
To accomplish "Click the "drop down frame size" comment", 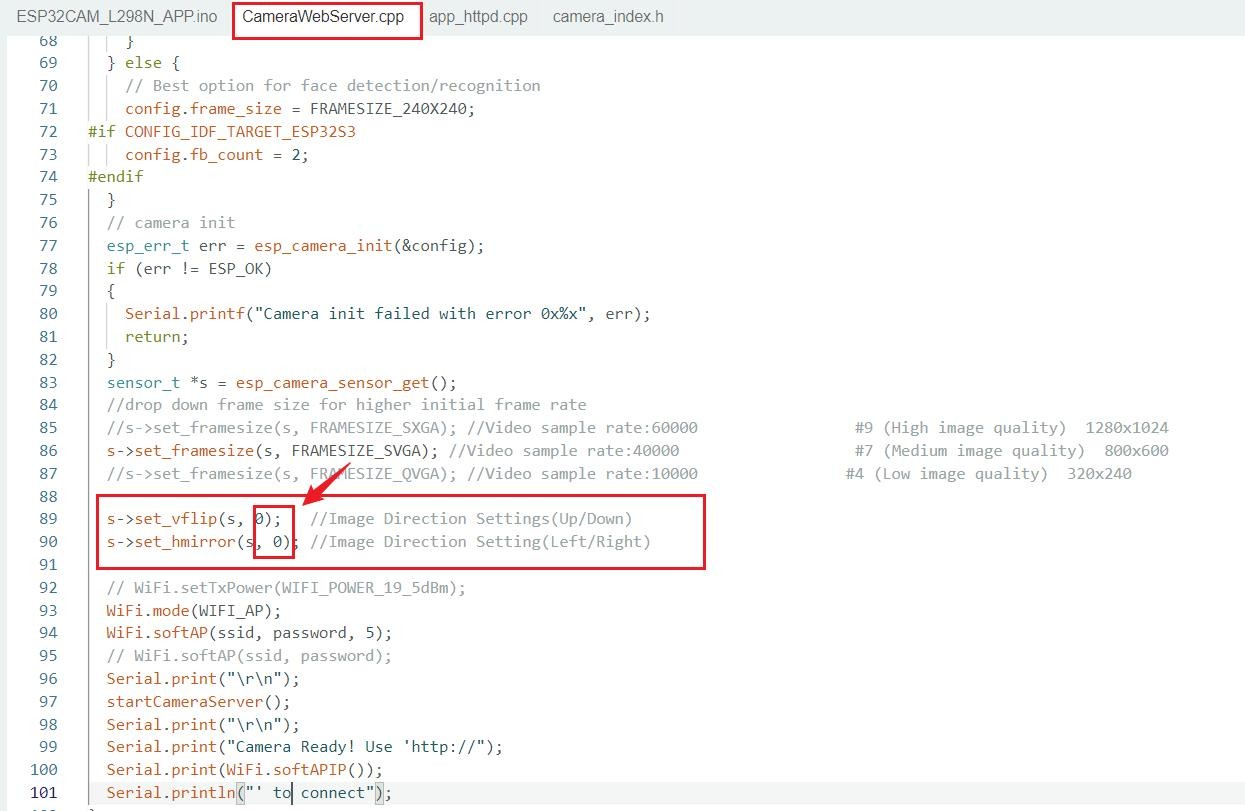I will click(x=347, y=405).
